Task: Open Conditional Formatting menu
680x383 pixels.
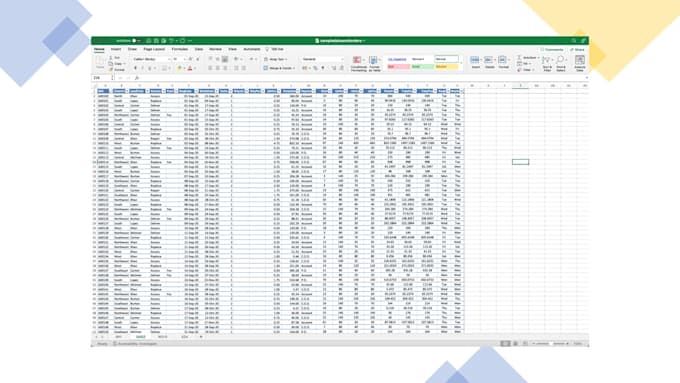Action: point(358,64)
